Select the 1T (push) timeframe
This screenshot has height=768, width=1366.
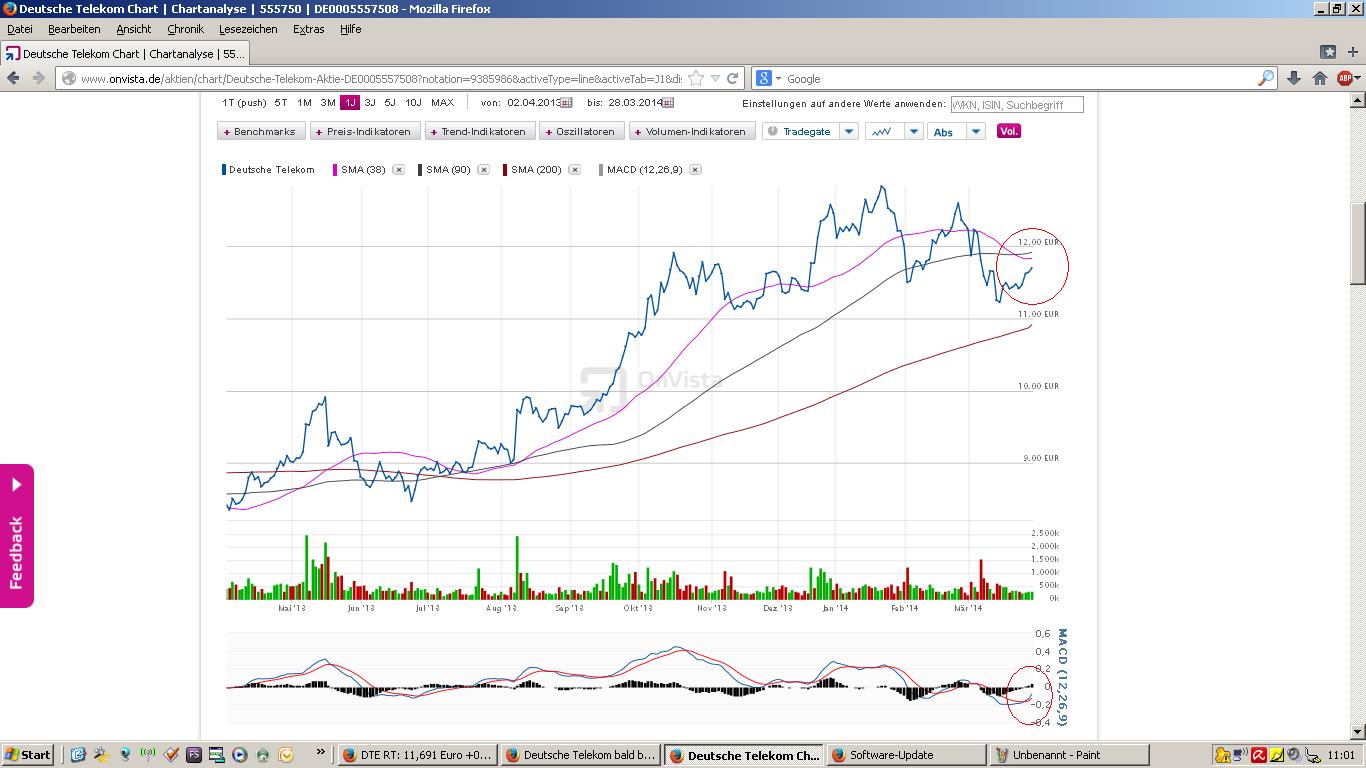(244, 103)
